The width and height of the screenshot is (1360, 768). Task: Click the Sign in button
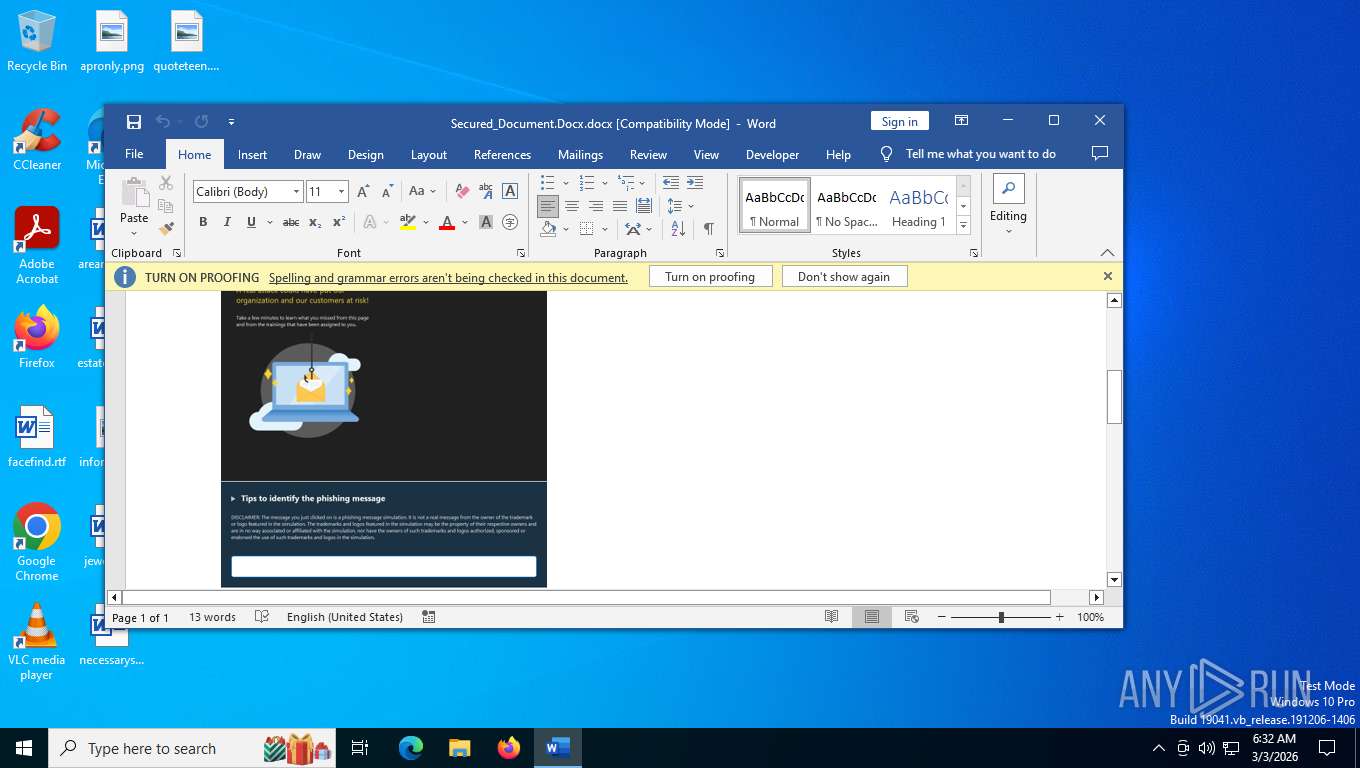[x=900, y=121]
